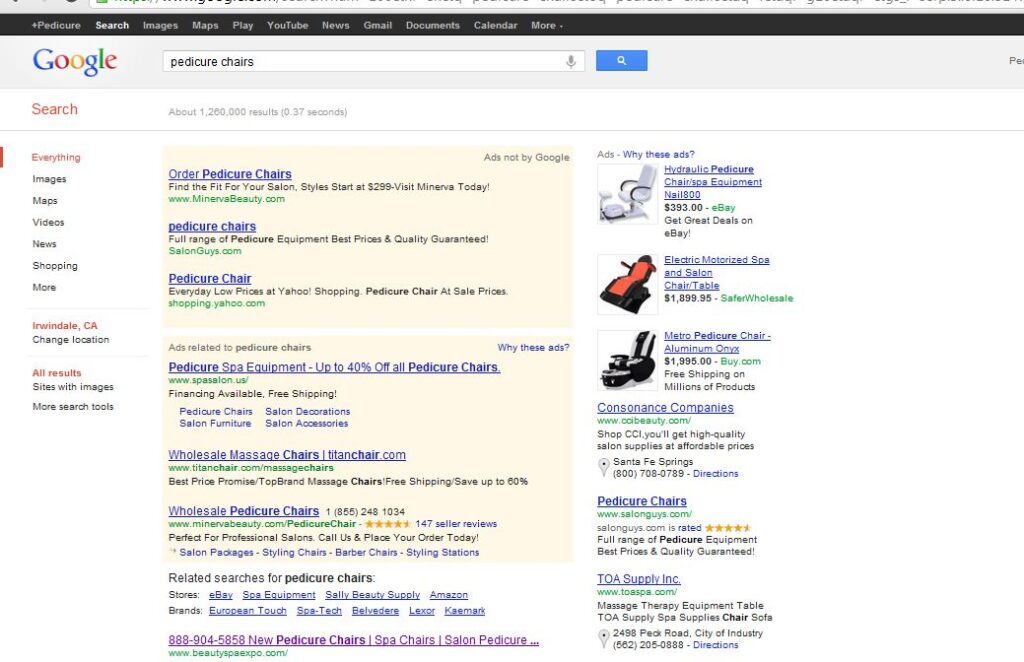The image size is (1024, 662).
Task: Select Everything in the left sidebar
Action: [56, 157]
